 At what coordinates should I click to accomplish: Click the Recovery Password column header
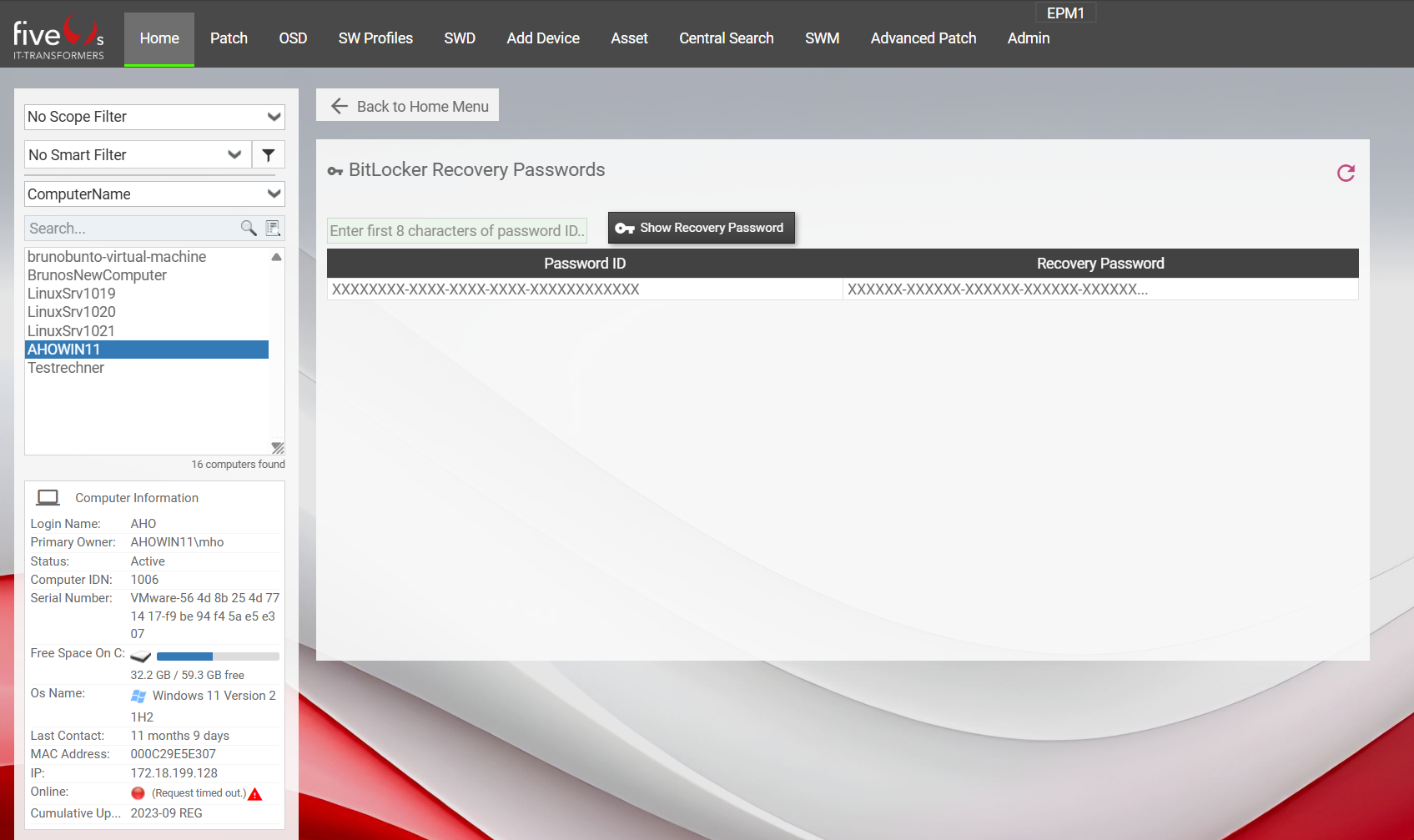(1100, 264)
